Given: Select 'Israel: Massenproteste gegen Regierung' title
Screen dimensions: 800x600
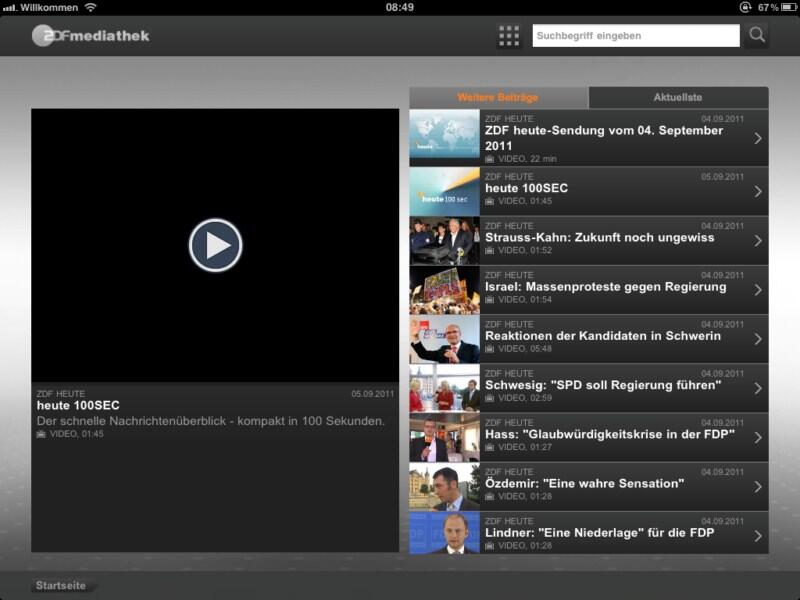Looking at the screenshot, I should coord(606,287).
